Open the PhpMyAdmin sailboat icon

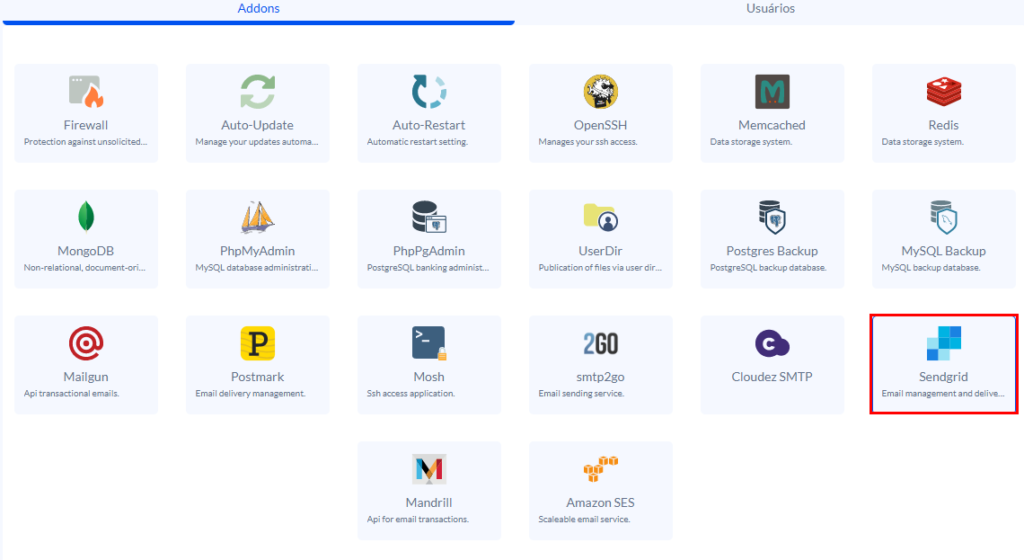coord(257,217)
